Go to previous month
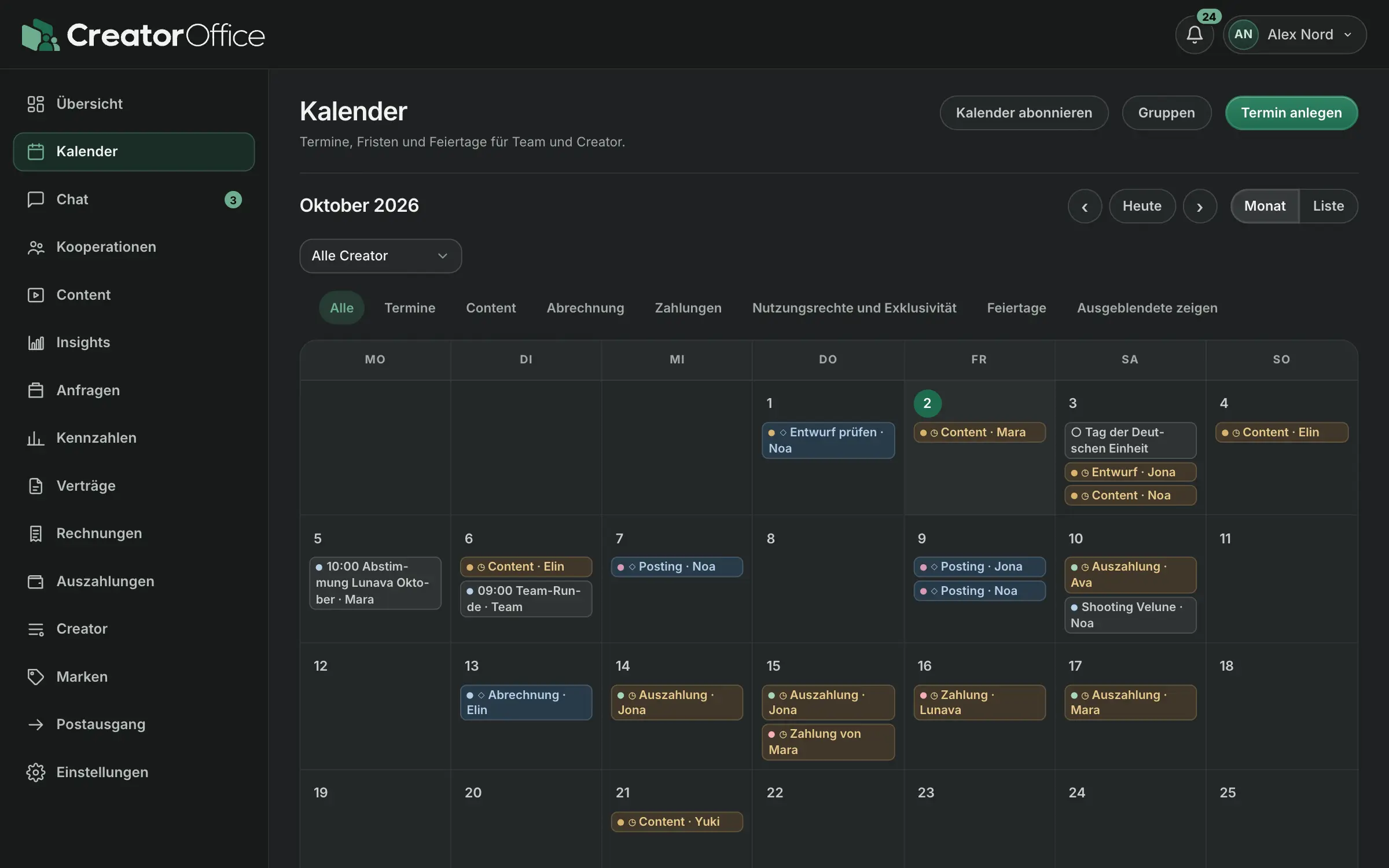This screenshot has width=1389, height=868. tap(1085, 206)
